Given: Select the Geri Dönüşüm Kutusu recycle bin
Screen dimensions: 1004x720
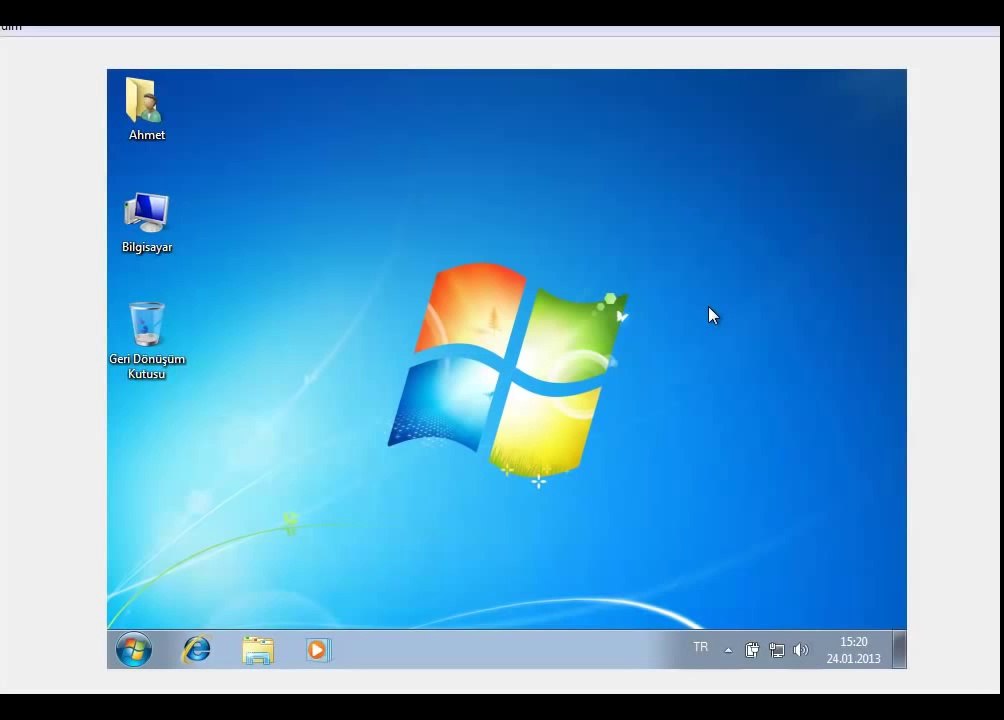Looking at the screenshot, I should click(147, 341).
